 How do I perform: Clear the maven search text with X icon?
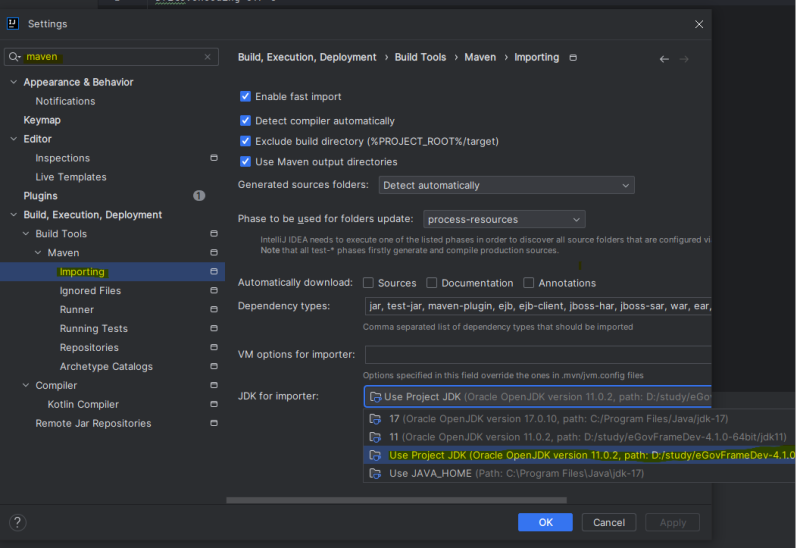click(x=208, y=57)
